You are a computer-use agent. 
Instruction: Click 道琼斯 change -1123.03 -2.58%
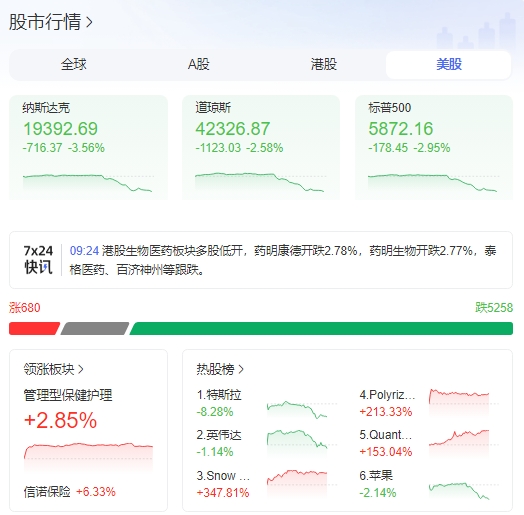(x=239, y=148)
